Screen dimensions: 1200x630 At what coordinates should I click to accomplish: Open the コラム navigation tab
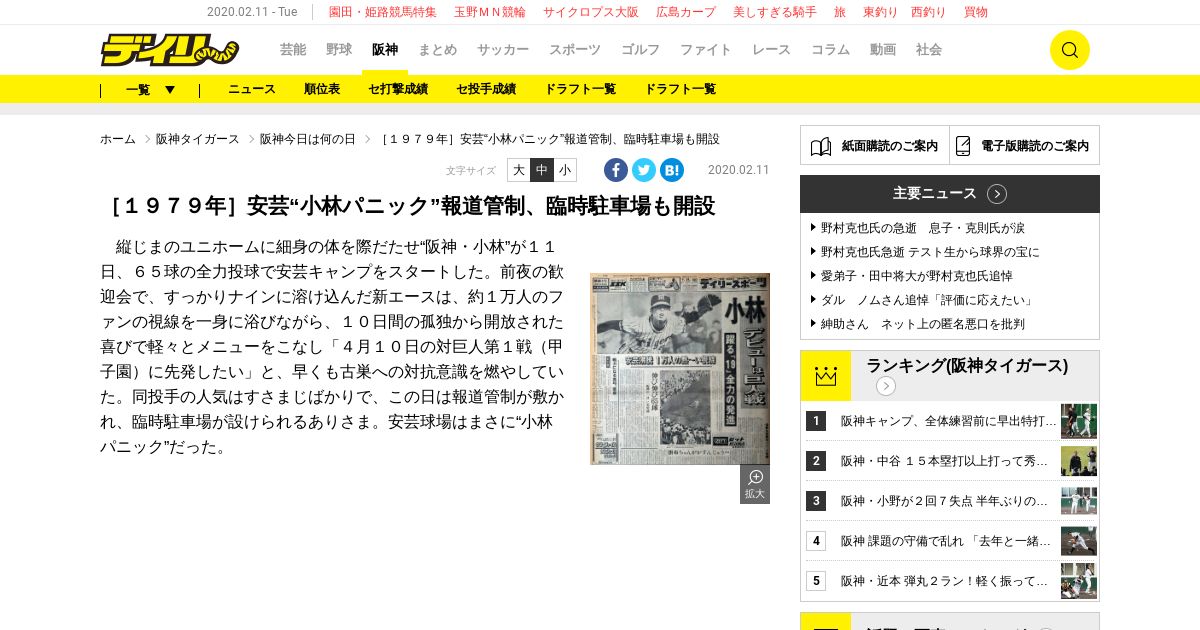[x=830, y=49]
